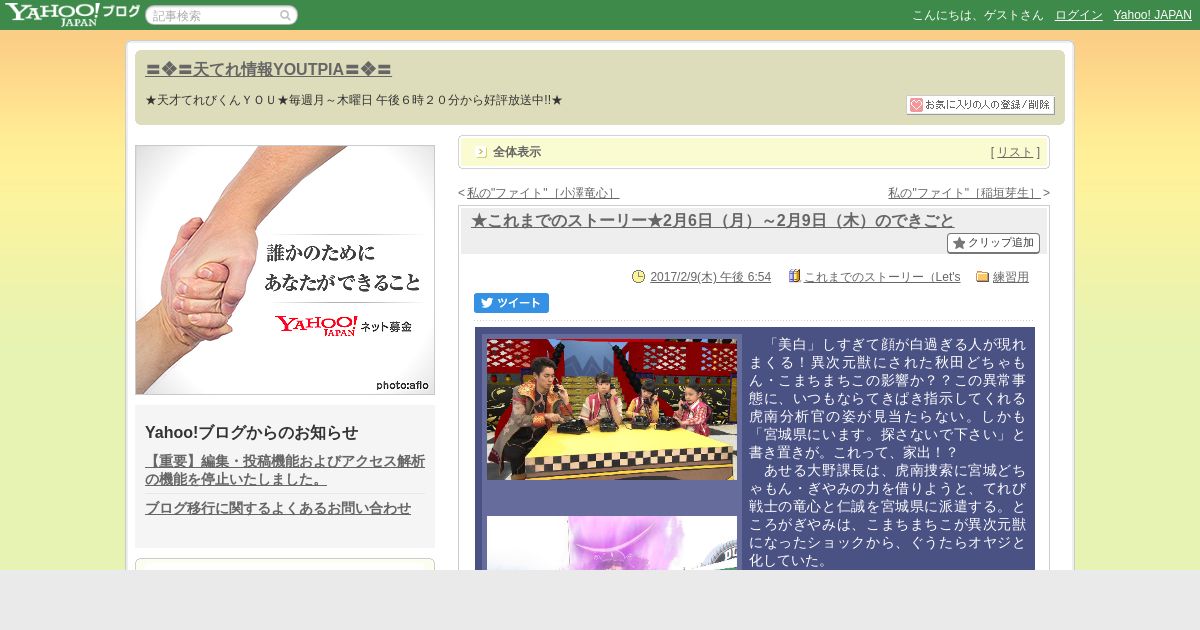
Task: Open the date link 2017/2/9(木) 午後 6:54
Action: click(710, 277)
